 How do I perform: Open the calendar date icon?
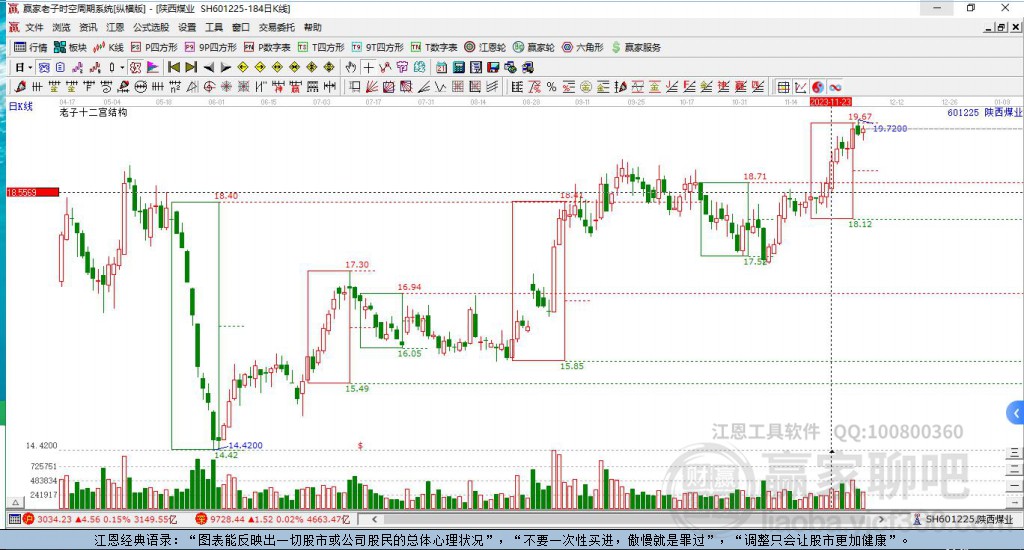[441, 67]
